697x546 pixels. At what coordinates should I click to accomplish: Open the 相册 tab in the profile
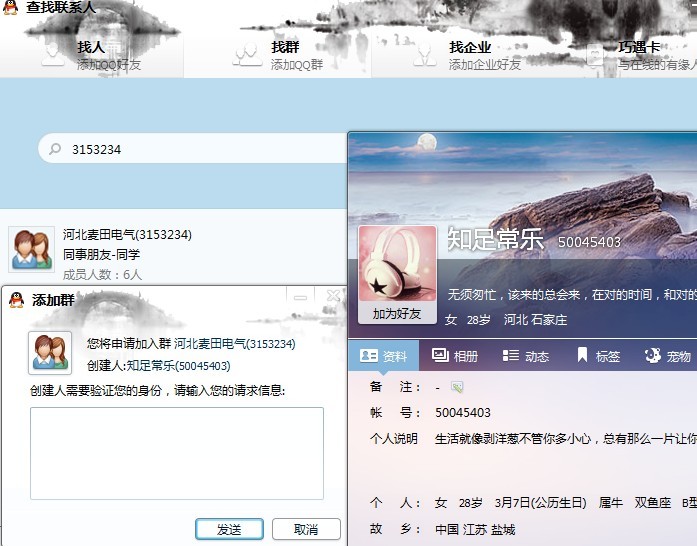coord(455,356)
